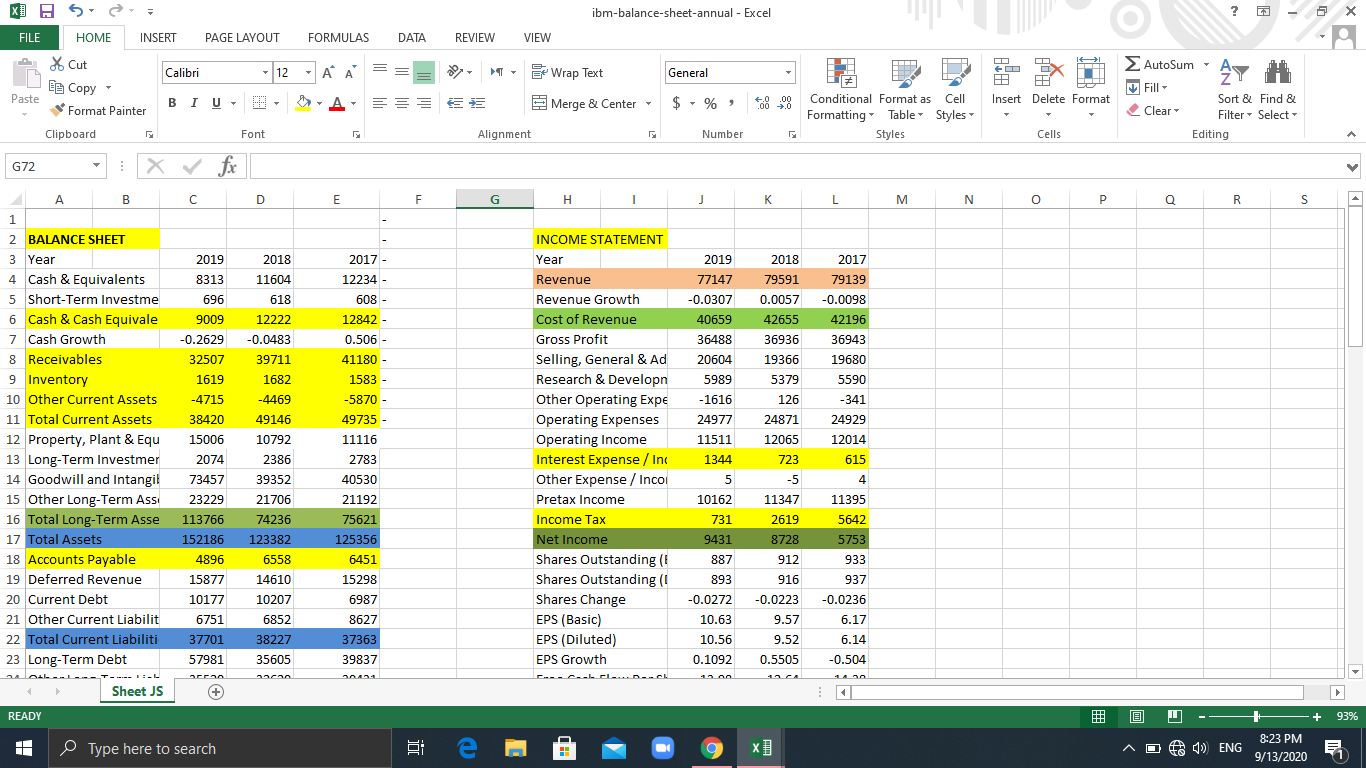Click the New Sheet plus button
The width and height of the screenshot is (1366, 768).
pos(216,691)
